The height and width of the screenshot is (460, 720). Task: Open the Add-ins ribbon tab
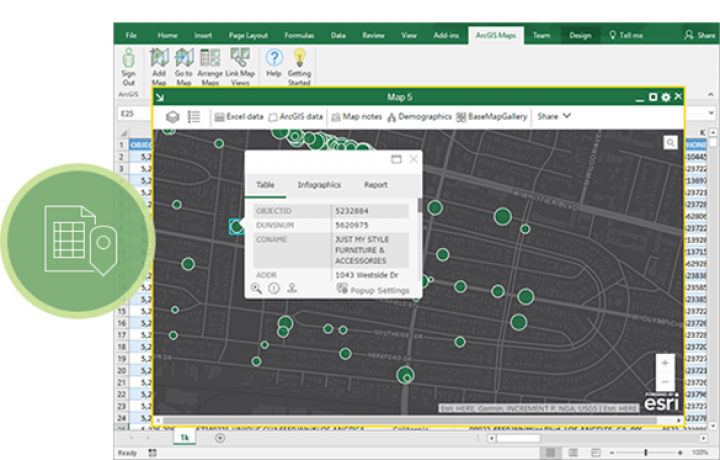pos(446,35)
